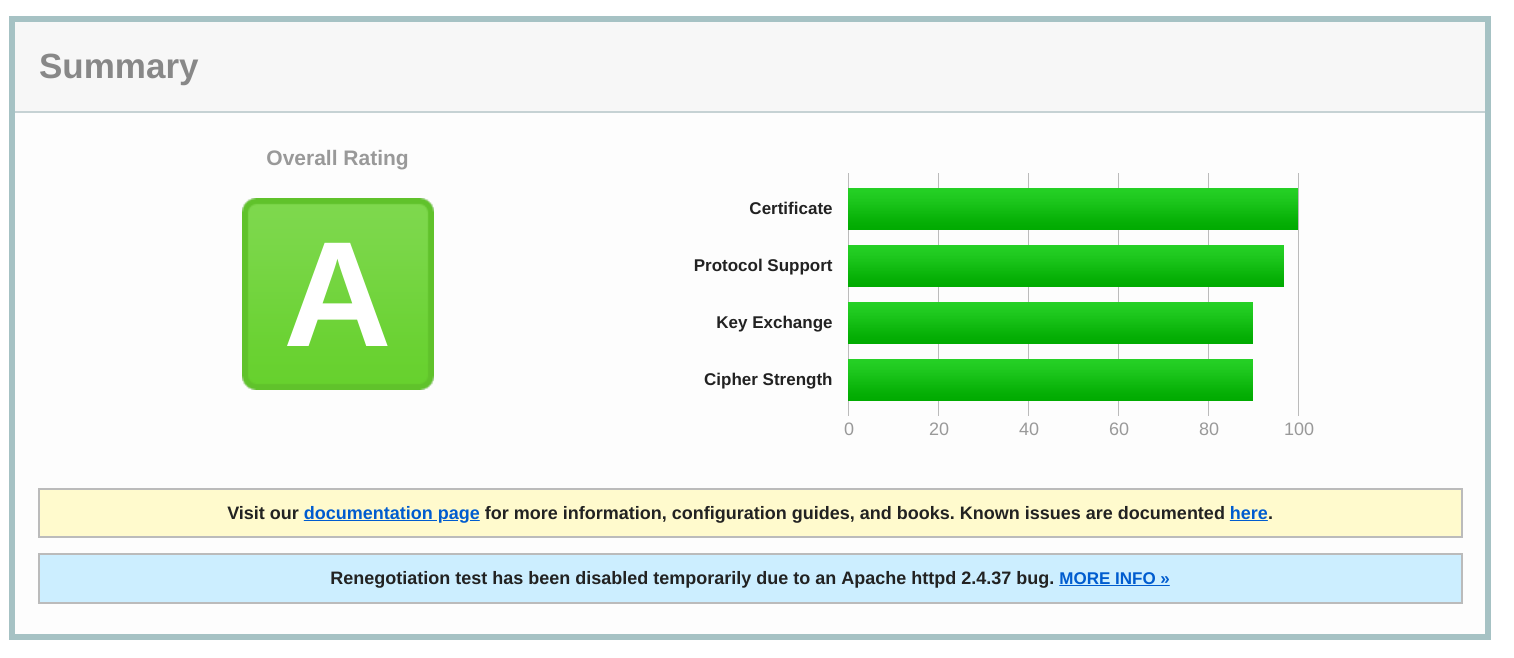Click the Summary heading

tap(119, 66)
